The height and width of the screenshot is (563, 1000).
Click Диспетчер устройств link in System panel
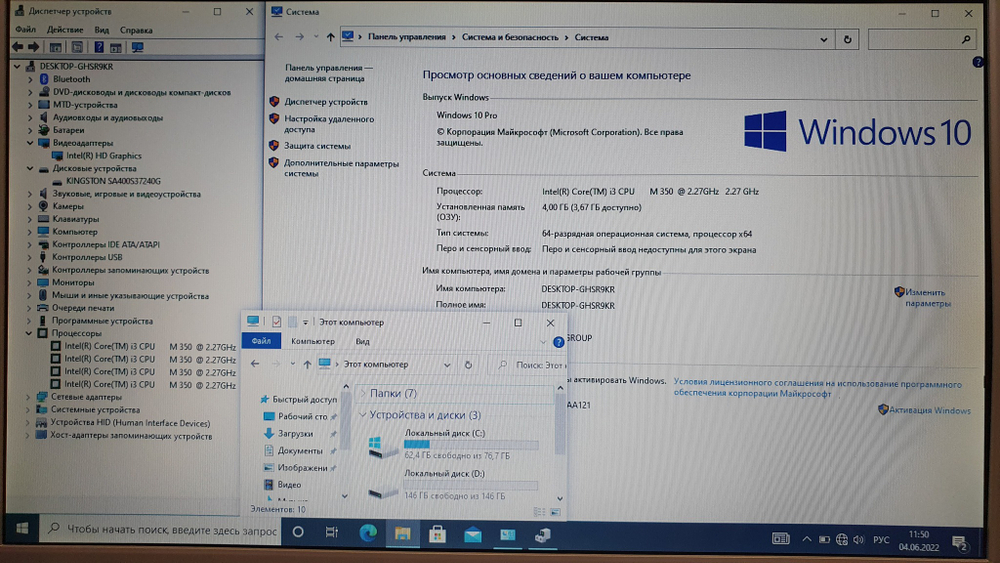(326, 101)
